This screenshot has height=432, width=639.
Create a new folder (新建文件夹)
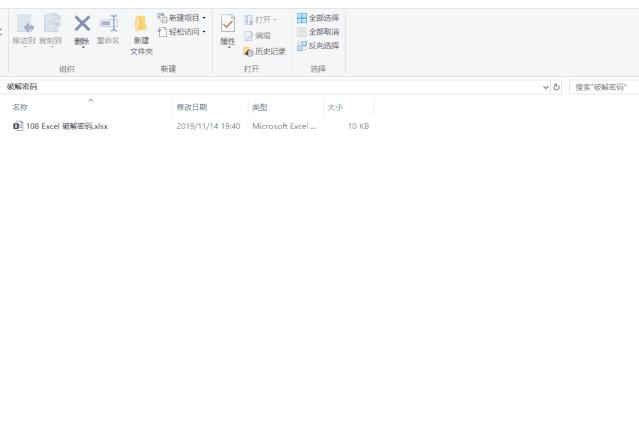coord(141,35)
